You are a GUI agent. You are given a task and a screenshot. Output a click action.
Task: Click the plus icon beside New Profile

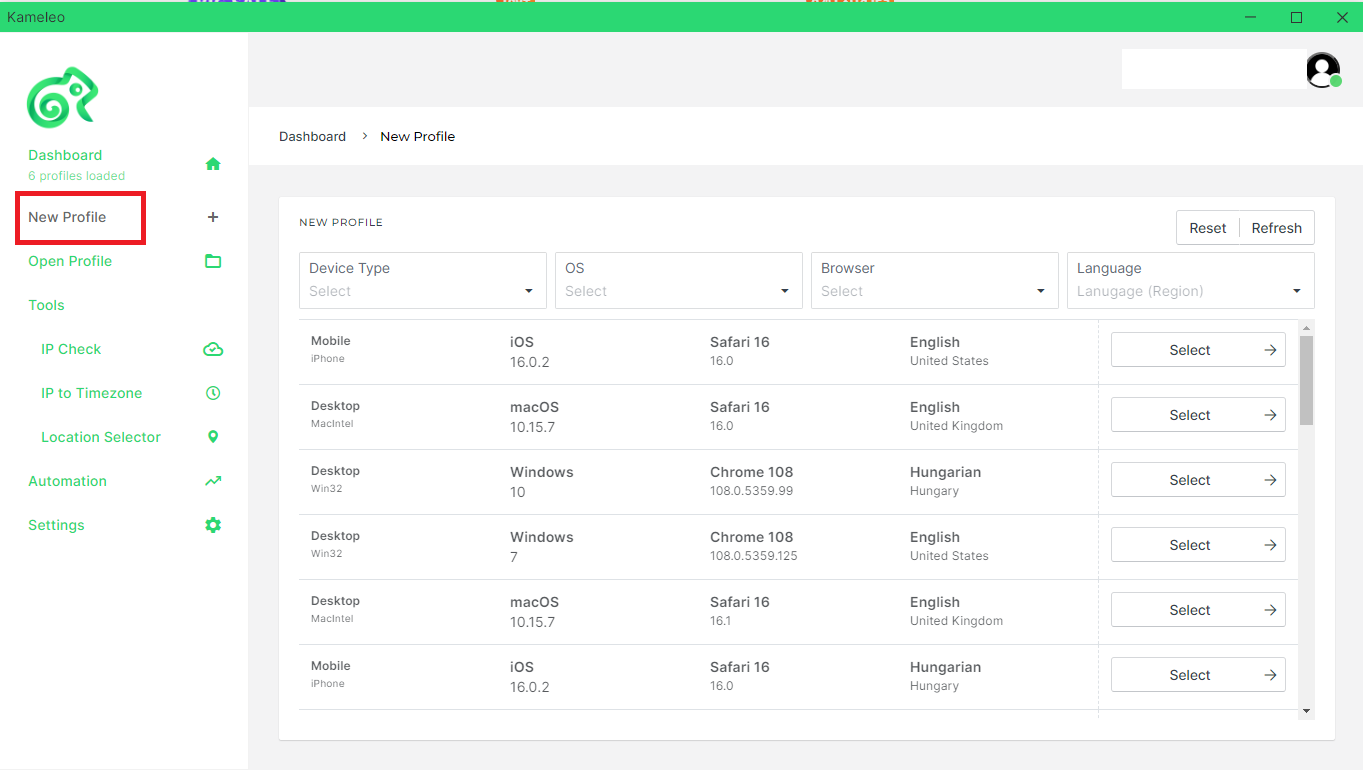coord(212,217)
